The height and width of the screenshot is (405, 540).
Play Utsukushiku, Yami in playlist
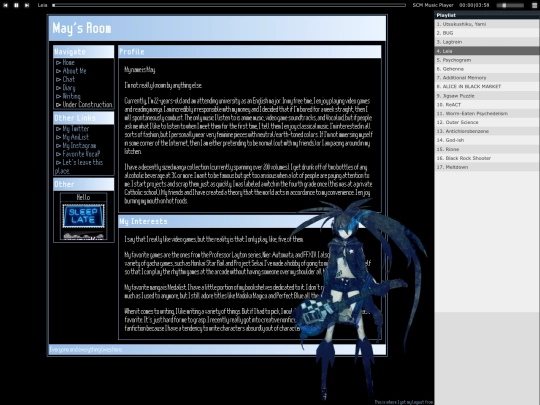[487, 24]
